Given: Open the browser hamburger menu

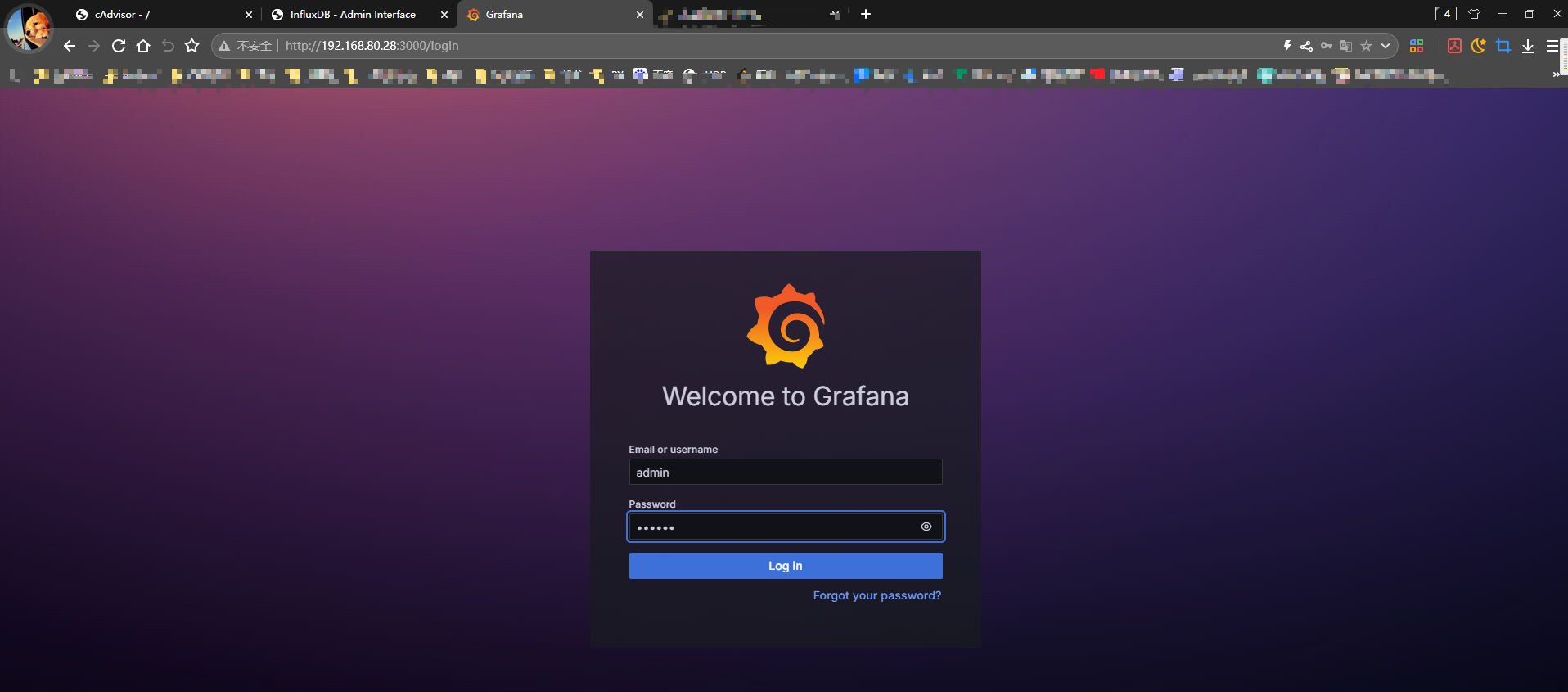Looking at the screenshot, I should tap(1552, 46).
